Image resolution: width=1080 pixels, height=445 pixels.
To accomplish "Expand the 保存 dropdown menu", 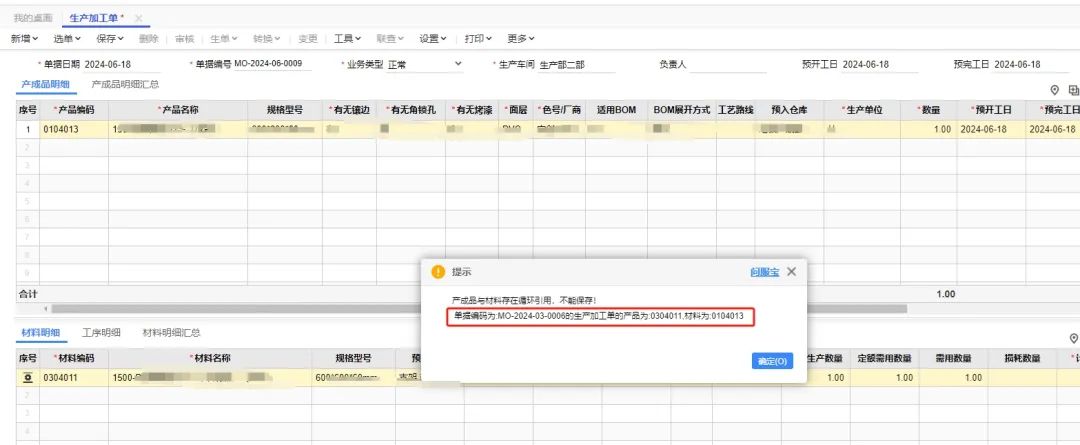I will pos(110,39).
